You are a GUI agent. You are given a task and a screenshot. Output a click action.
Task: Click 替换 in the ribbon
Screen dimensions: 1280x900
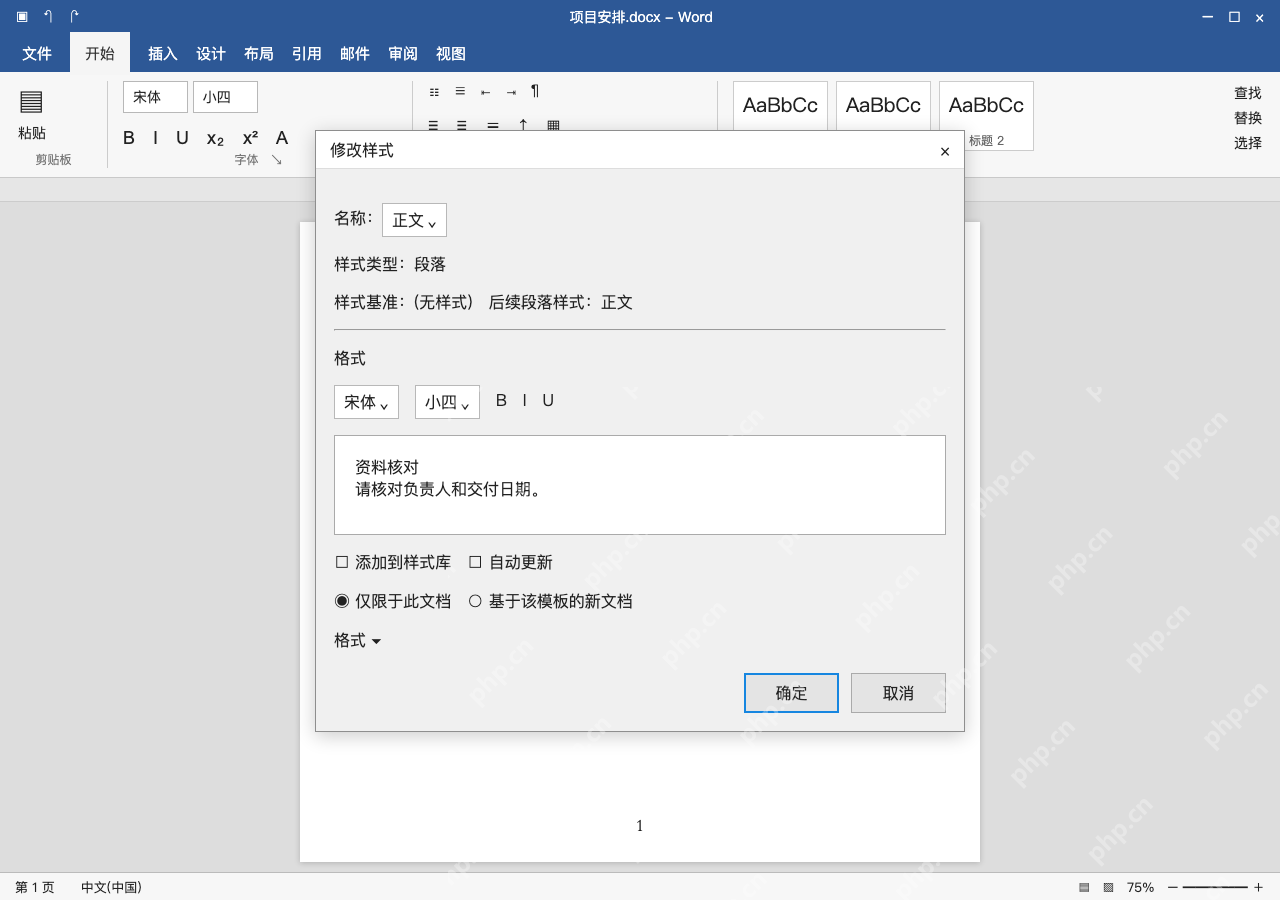[x=1248, y=118]
